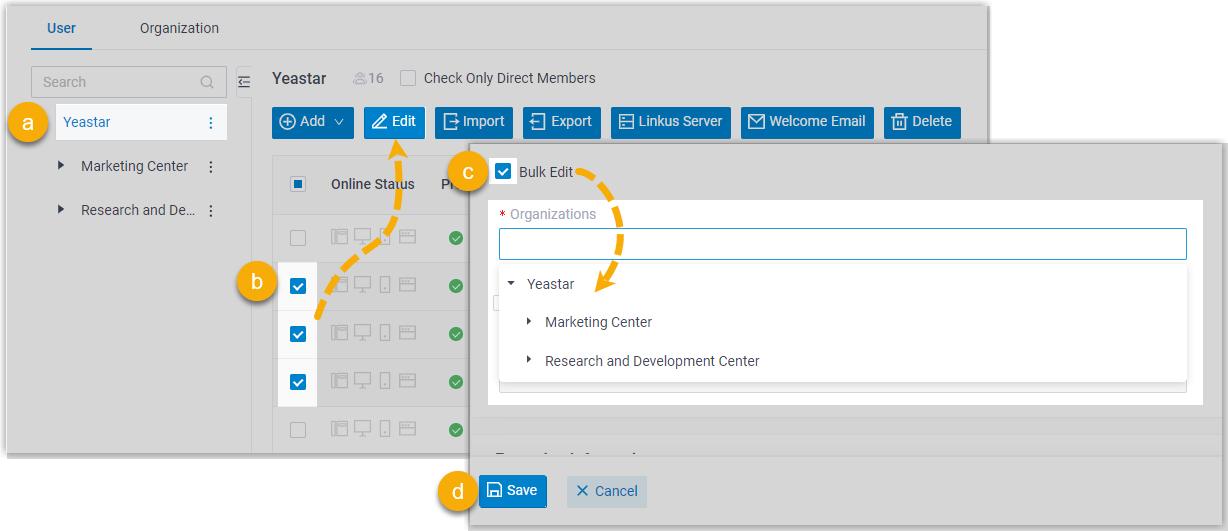This screenshot has height=531, width=1228.
Task: Open Research and Development options menu
Action: coord(210,211)
